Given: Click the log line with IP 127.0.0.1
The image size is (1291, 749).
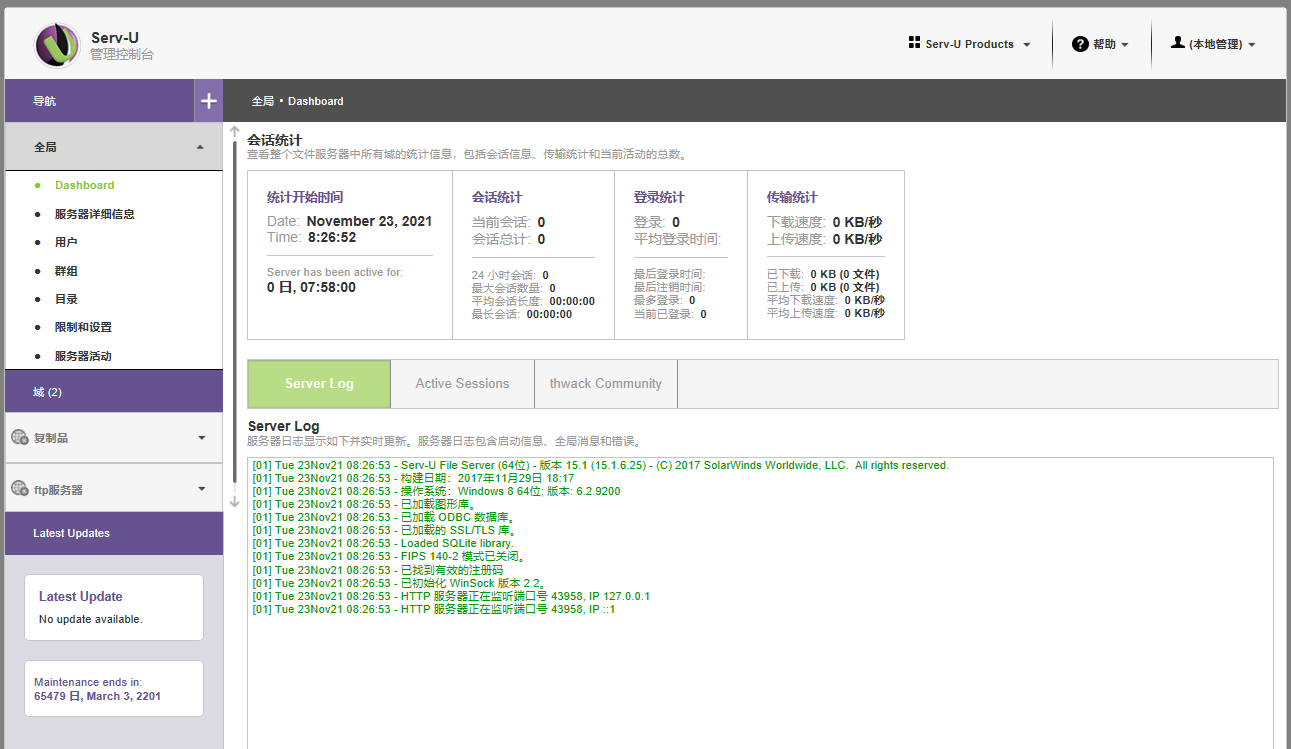Looking at the screenshot, I should [x=451, y=596].
